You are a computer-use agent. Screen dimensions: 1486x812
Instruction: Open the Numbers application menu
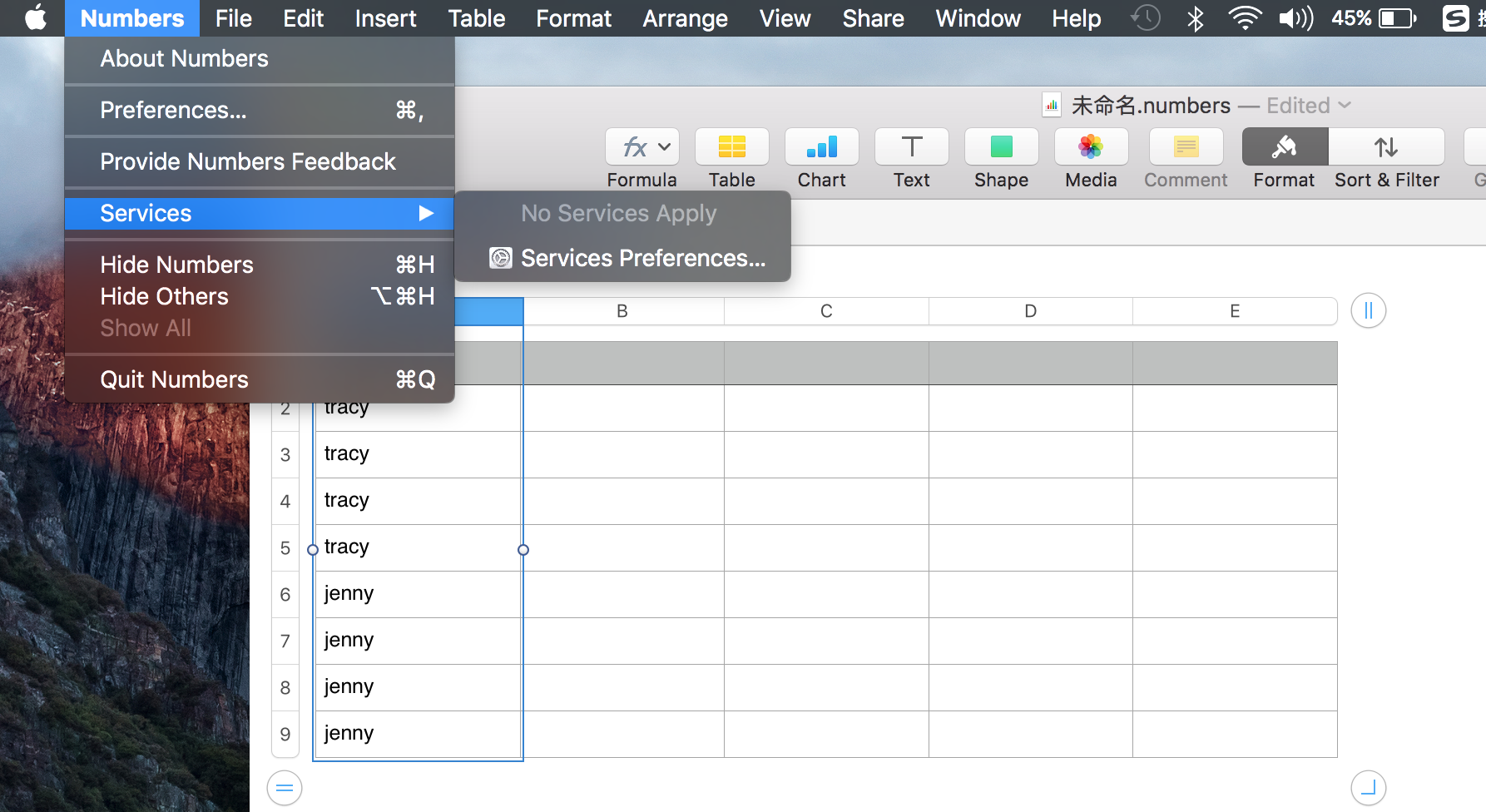(132, 17)
